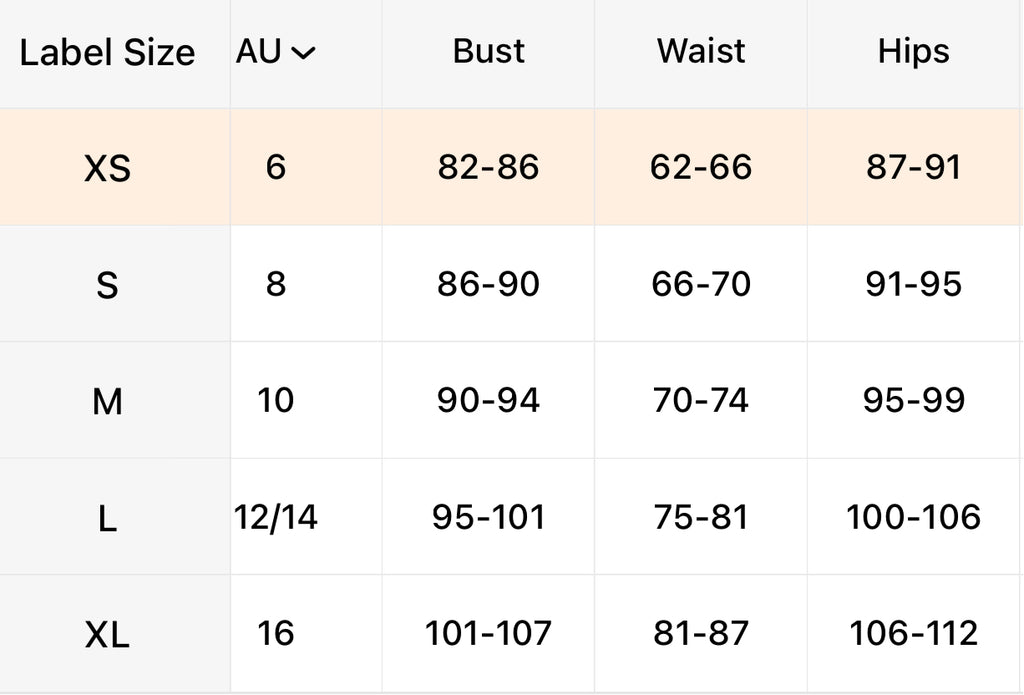1024x695 pixels.
Task: Click AU size 16 cell
Action: tap(276, 634)
